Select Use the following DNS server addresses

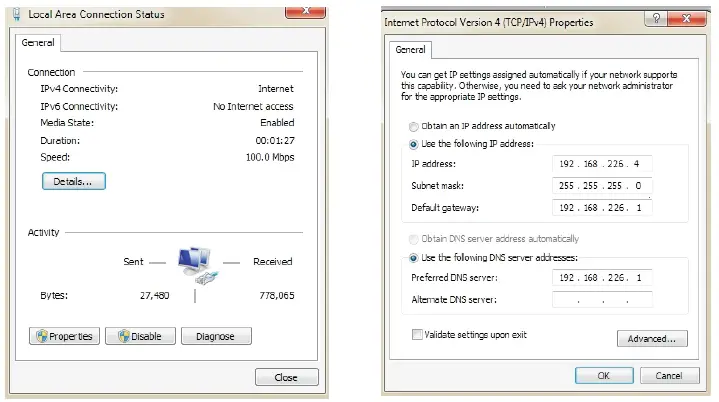413,259
